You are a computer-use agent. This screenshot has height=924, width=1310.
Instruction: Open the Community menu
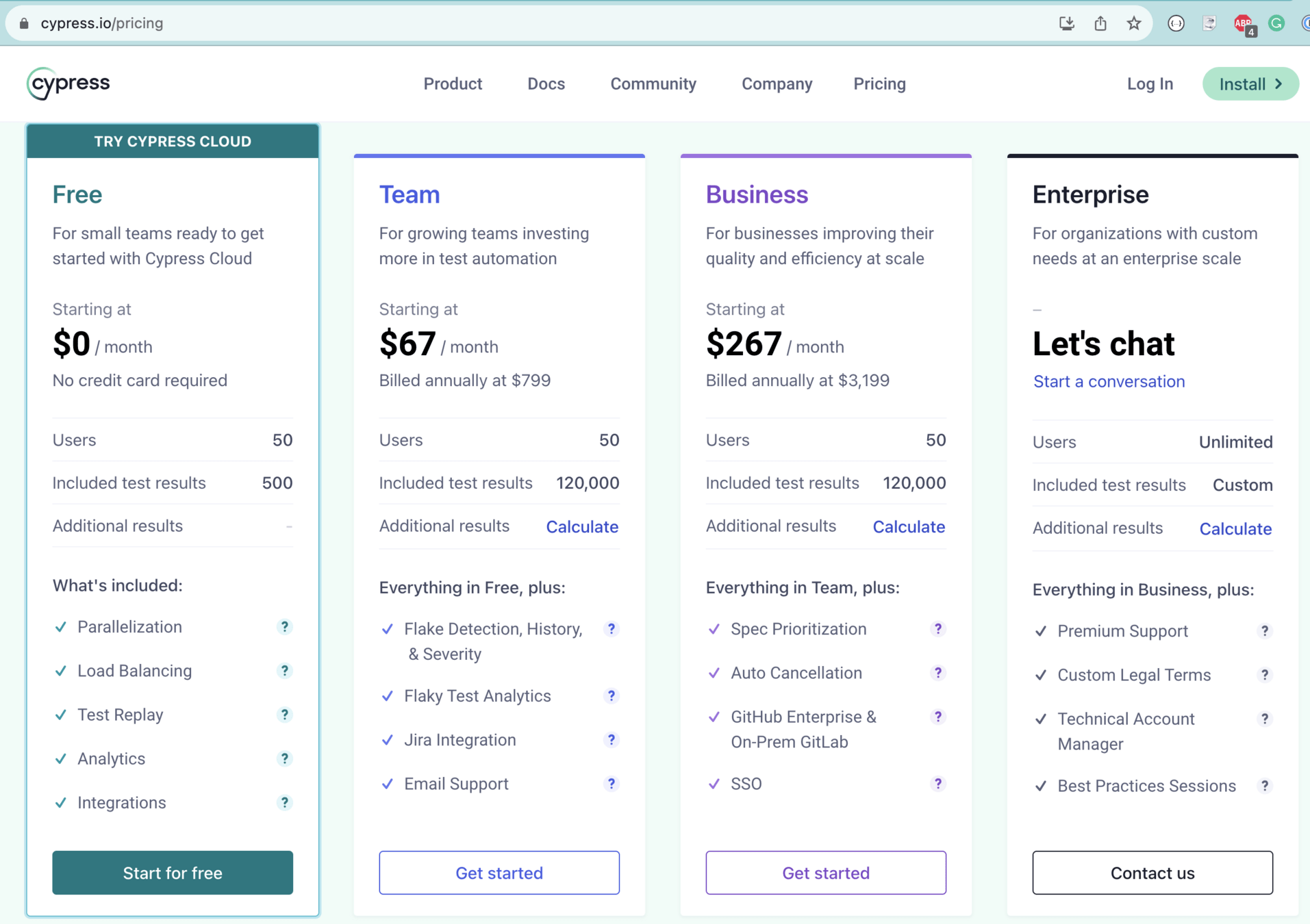pos(653,84)
